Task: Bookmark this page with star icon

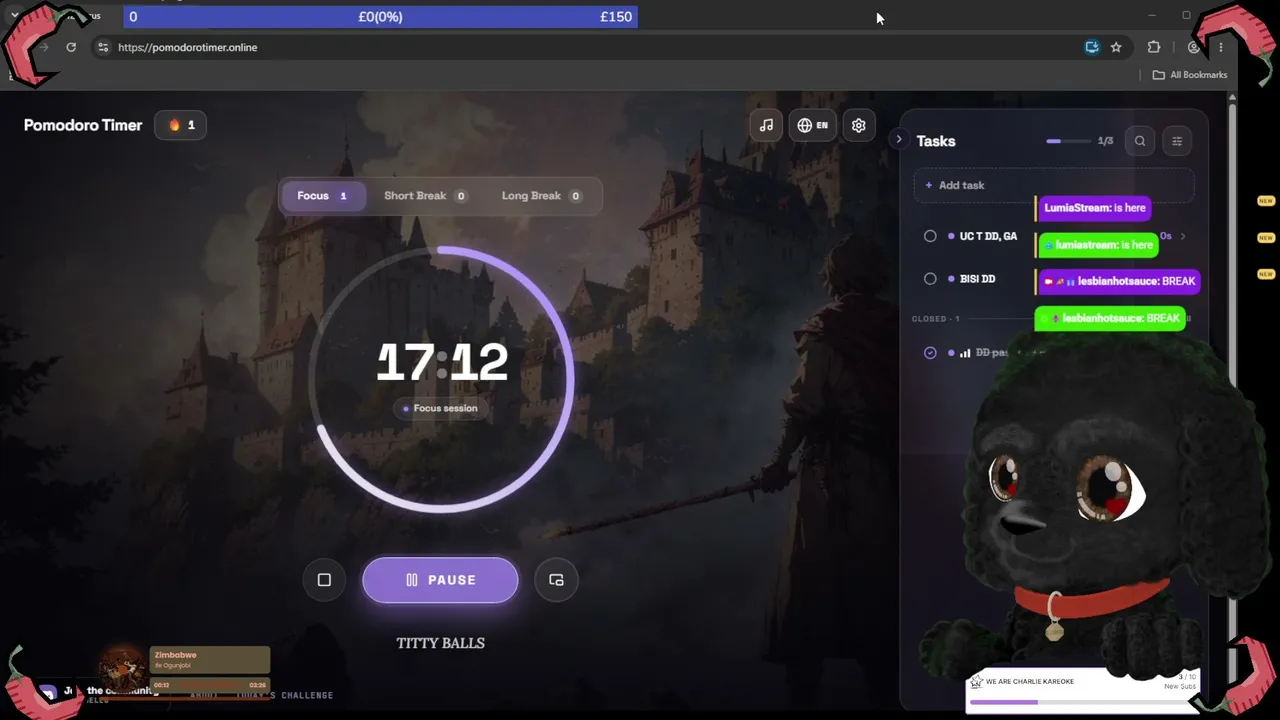Action: coord(1116,47)
